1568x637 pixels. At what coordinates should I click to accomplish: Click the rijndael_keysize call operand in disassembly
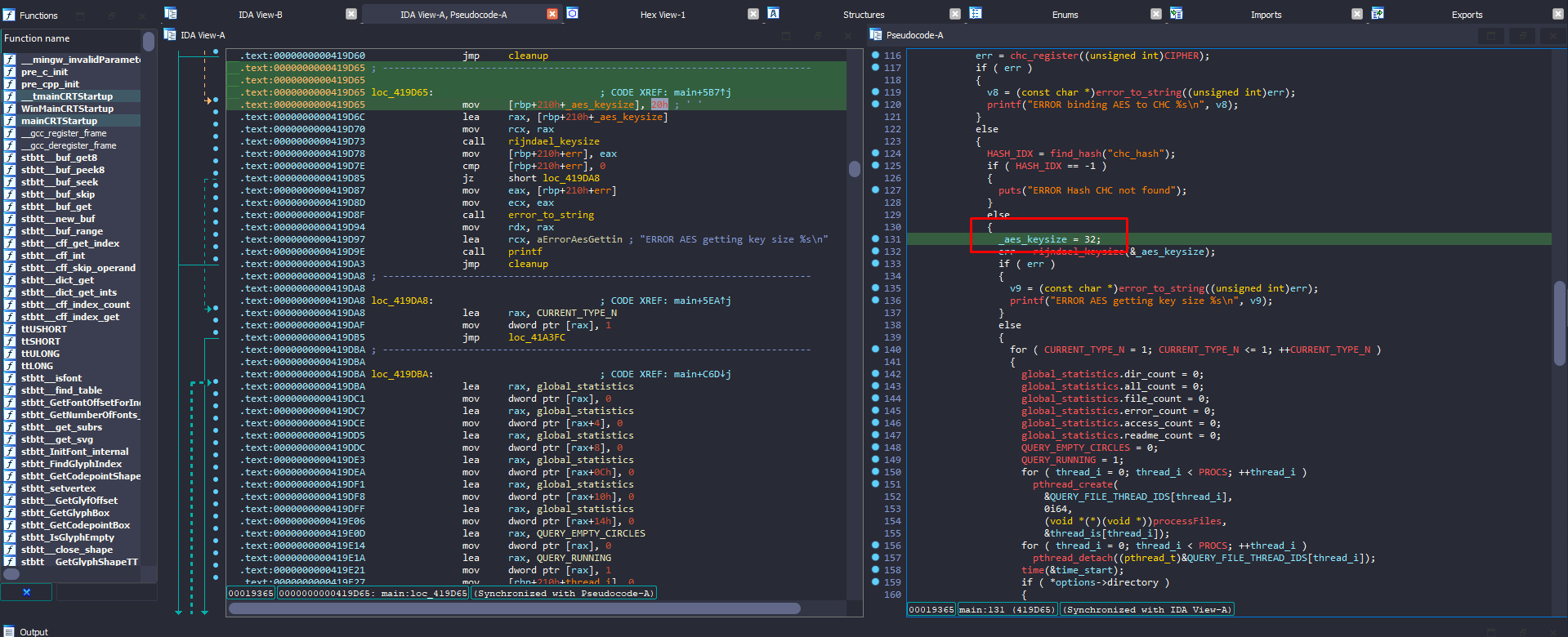click(x=554, y=141)
